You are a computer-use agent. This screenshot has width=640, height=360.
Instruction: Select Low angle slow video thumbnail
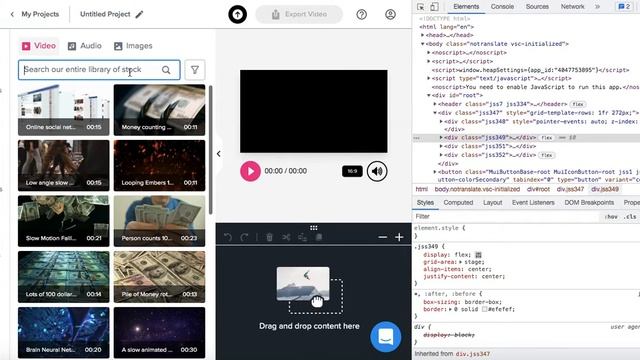pyautogui.click(x=64, y=165)
